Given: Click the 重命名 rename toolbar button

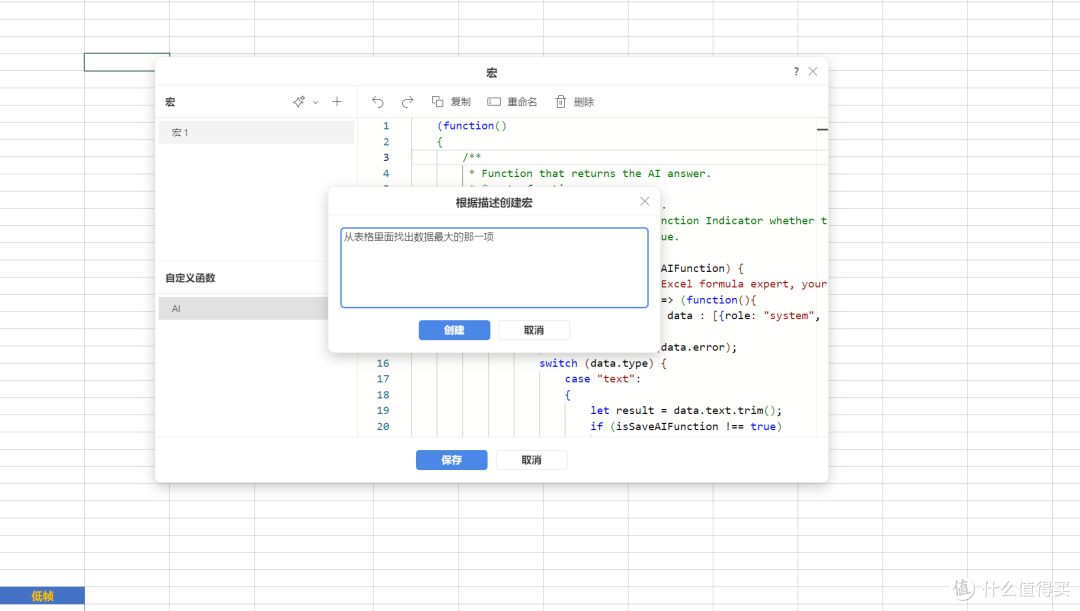Looking at the screenshot, I should (x=512, y=102).
